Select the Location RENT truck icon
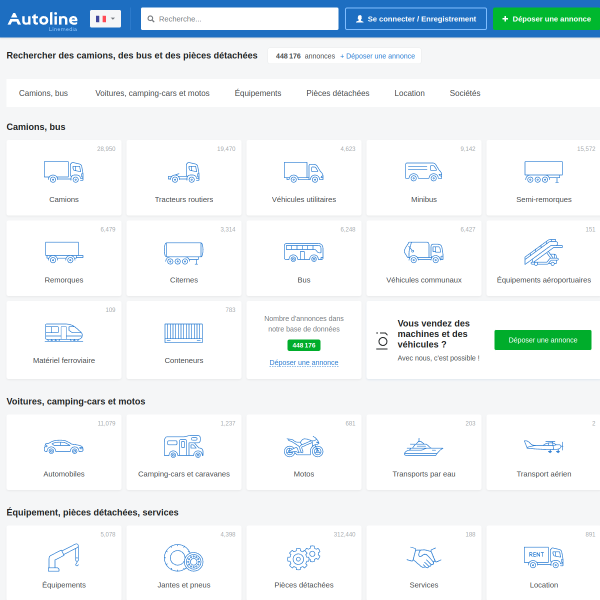Image resolution: width=600 pixels, height=600 pixels. point(543,557)
